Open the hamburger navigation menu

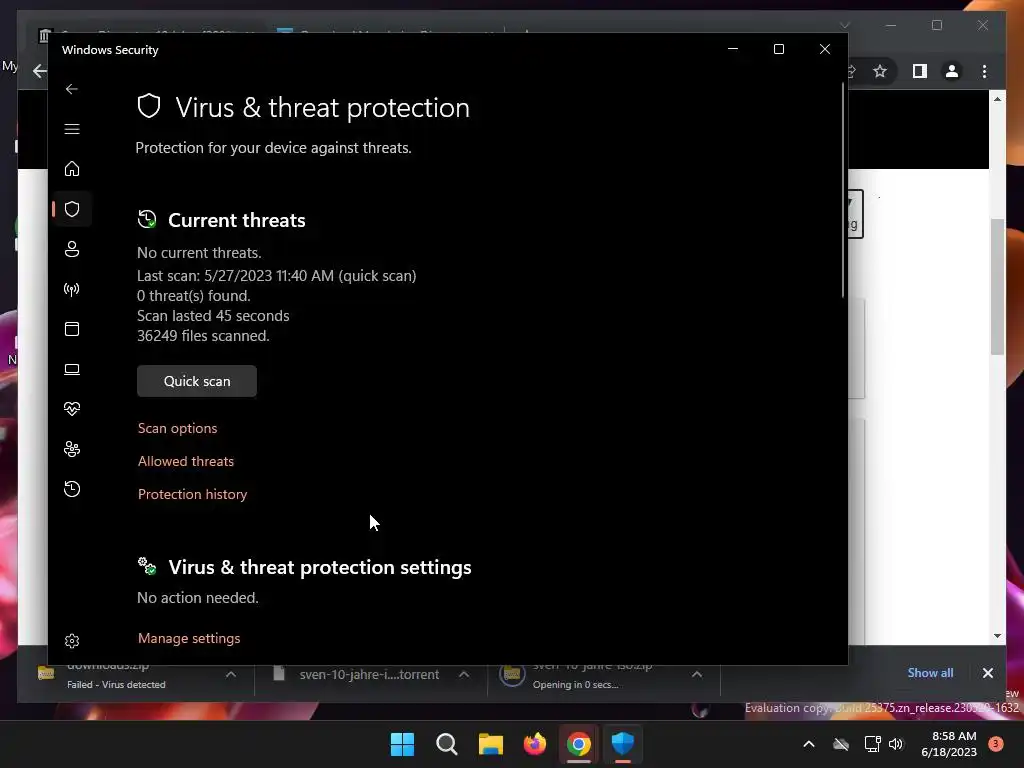coord(72,129)
